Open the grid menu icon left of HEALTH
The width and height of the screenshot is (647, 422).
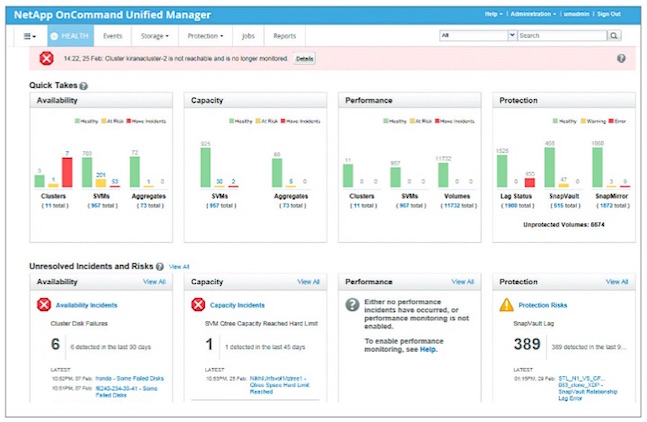(x=29, y=36)
